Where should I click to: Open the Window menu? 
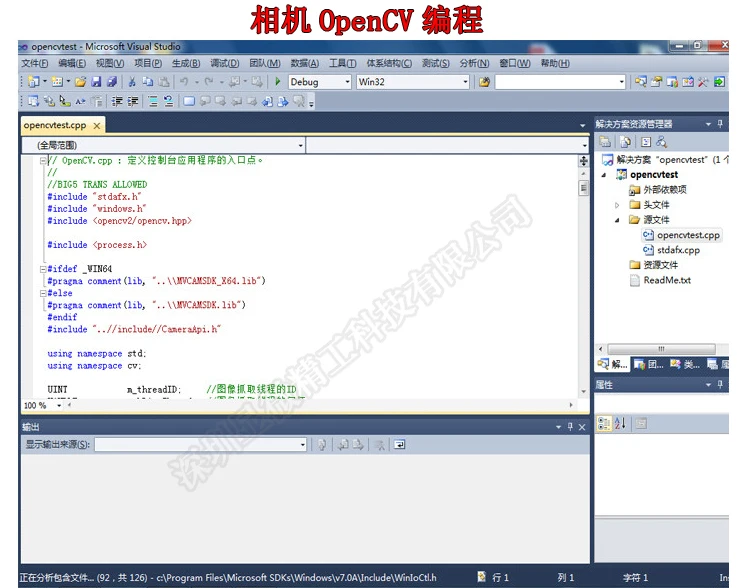point(515,63)
